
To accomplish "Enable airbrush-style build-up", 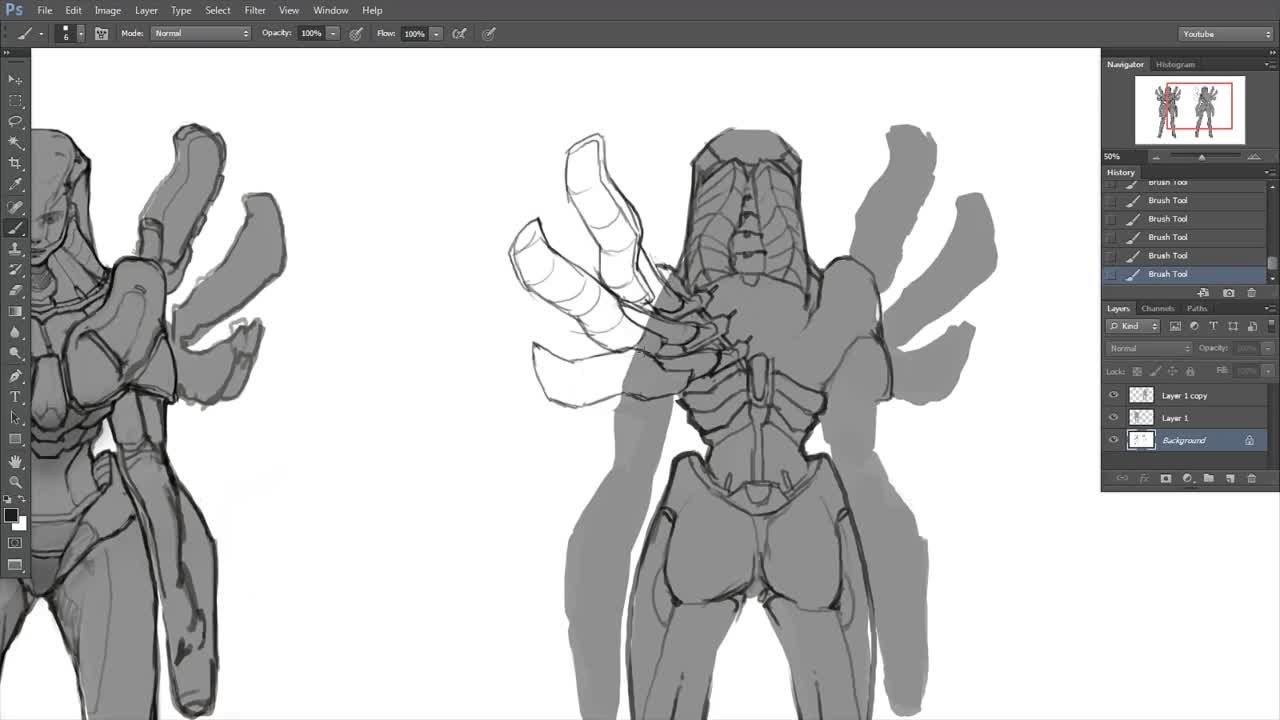I will point(459,33).
